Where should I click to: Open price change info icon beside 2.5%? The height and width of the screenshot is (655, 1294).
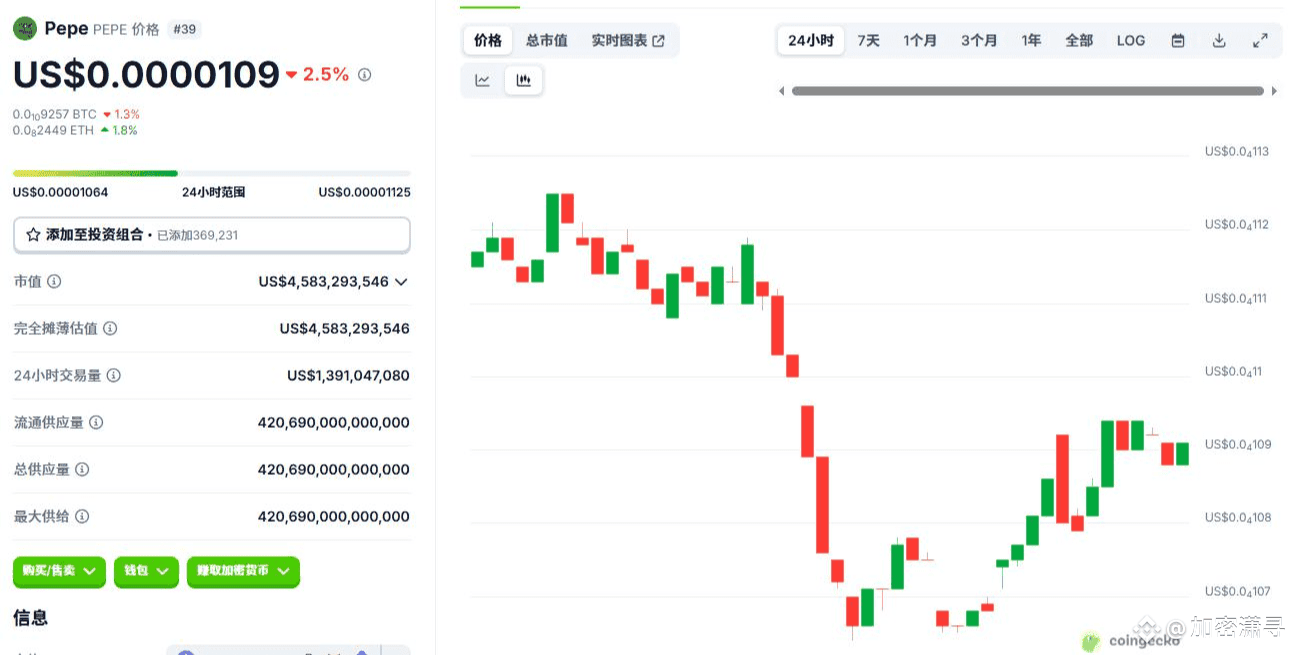(x=364, y=75)
